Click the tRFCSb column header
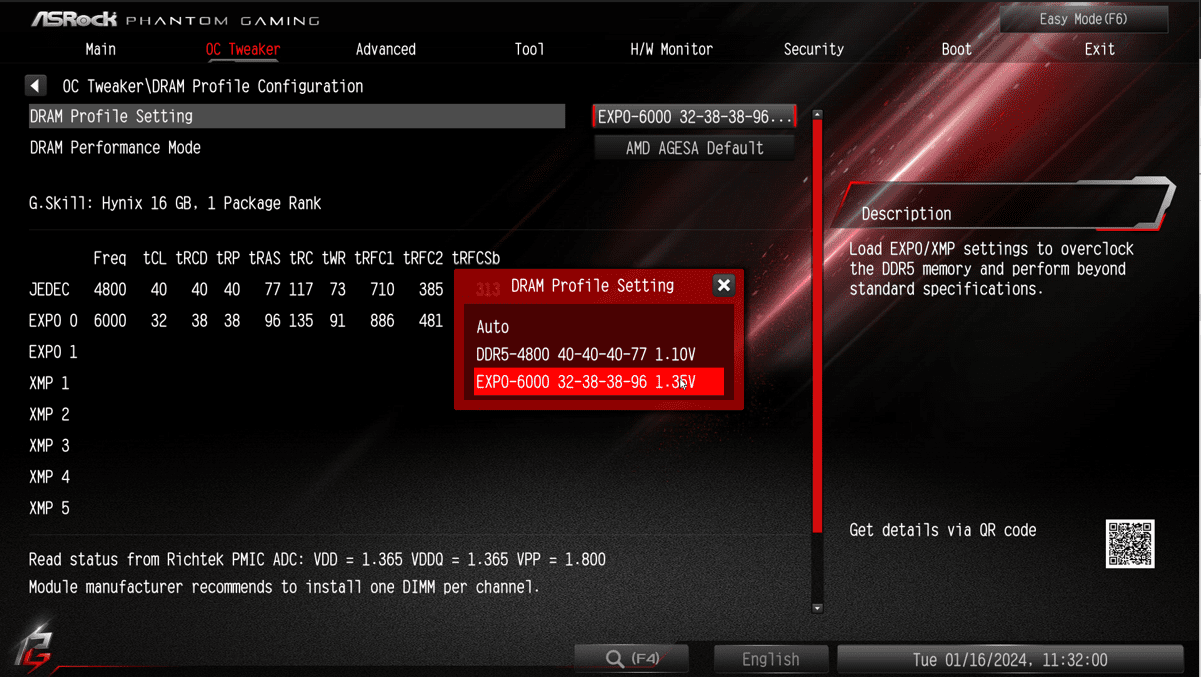The width and height of the screenshot is (1201, 677). 476,258
